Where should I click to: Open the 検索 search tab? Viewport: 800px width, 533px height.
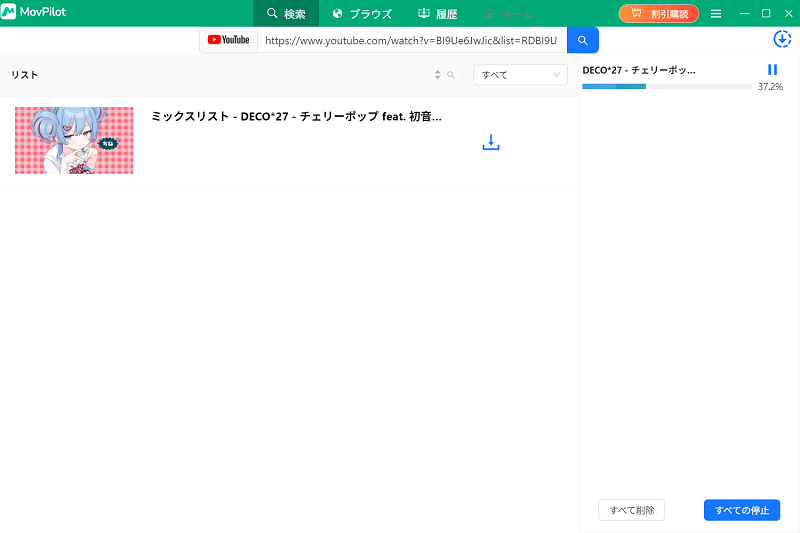pos(286,13)
